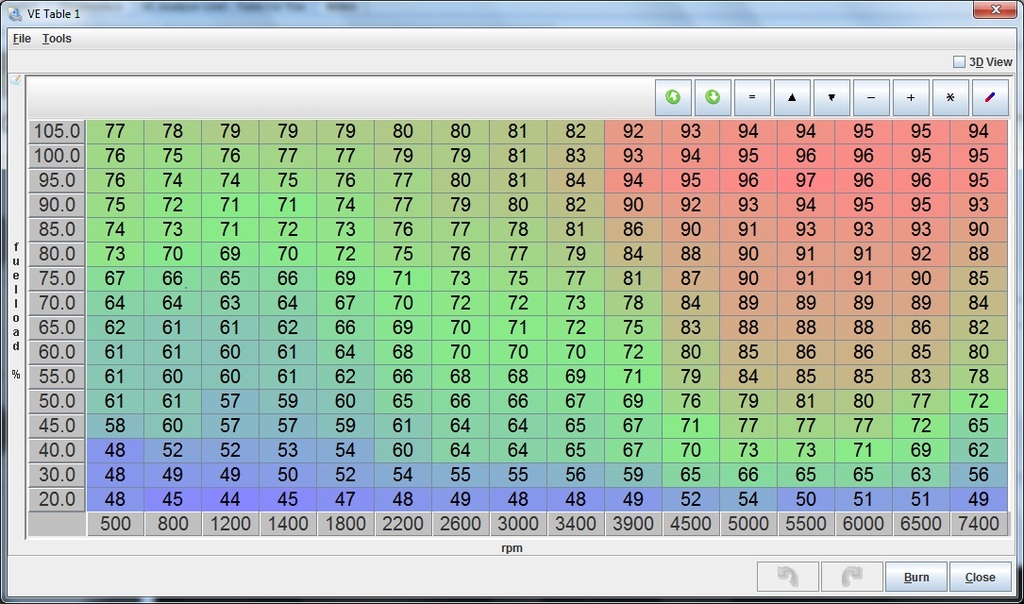Click the plus (increase by) toolbar button

pos(911,98)
